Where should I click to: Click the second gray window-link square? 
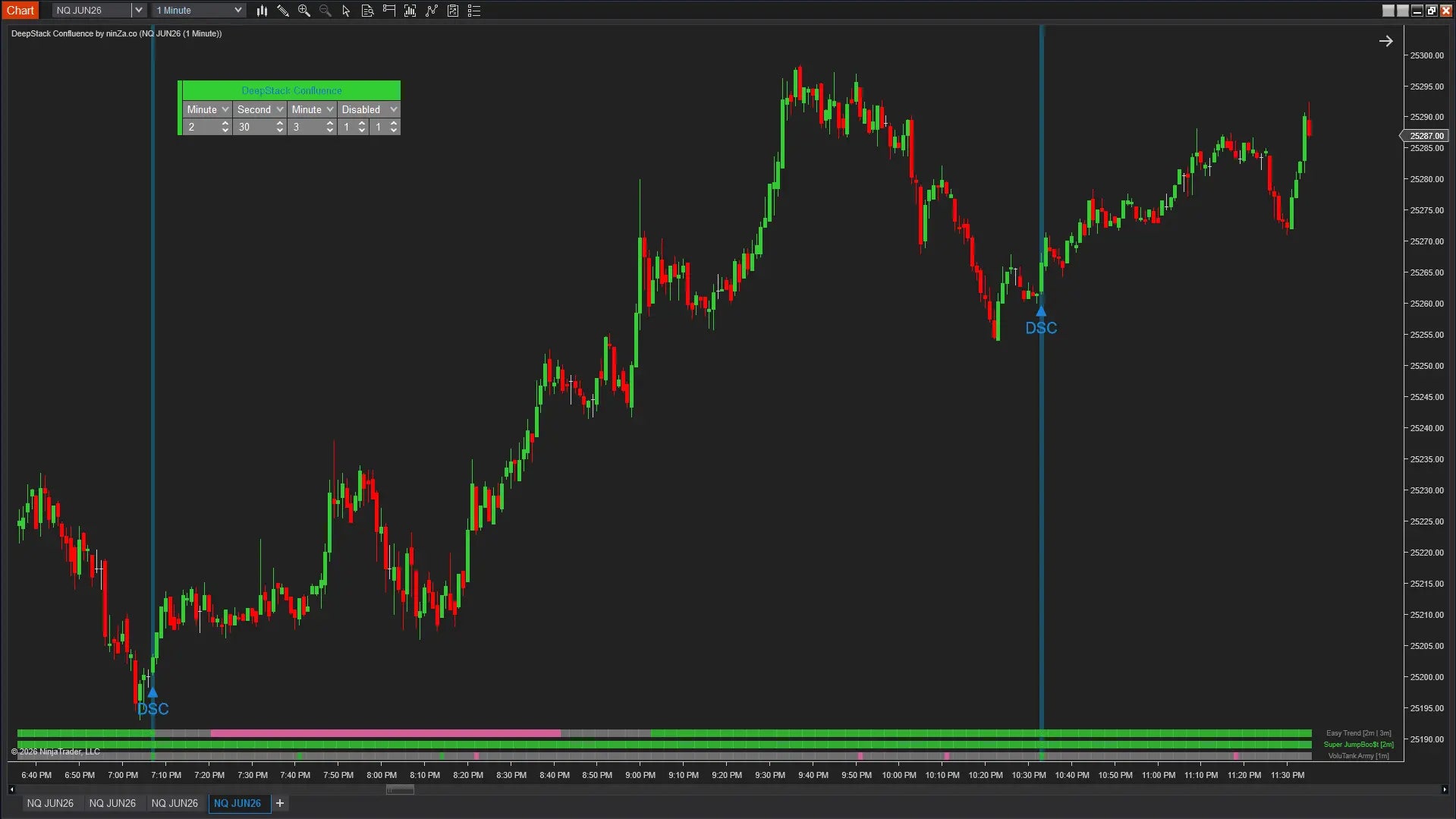coord(1403,11)
